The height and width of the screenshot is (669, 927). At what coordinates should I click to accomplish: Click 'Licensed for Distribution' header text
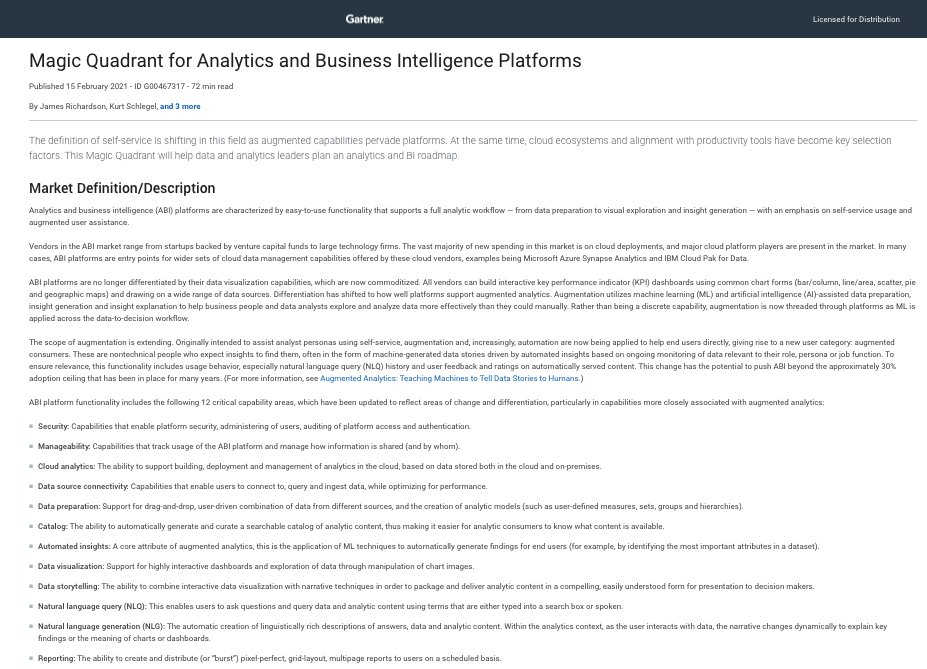[856, 19]
